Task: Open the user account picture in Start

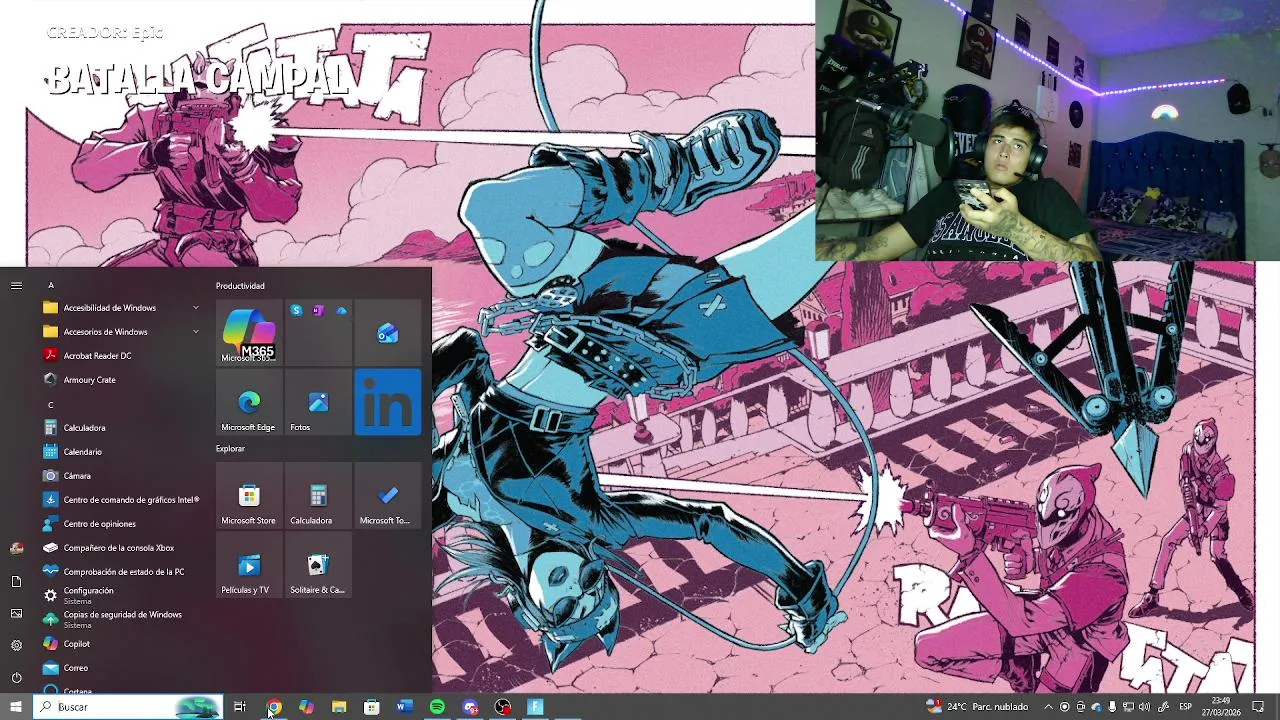Action: [16, 548]
